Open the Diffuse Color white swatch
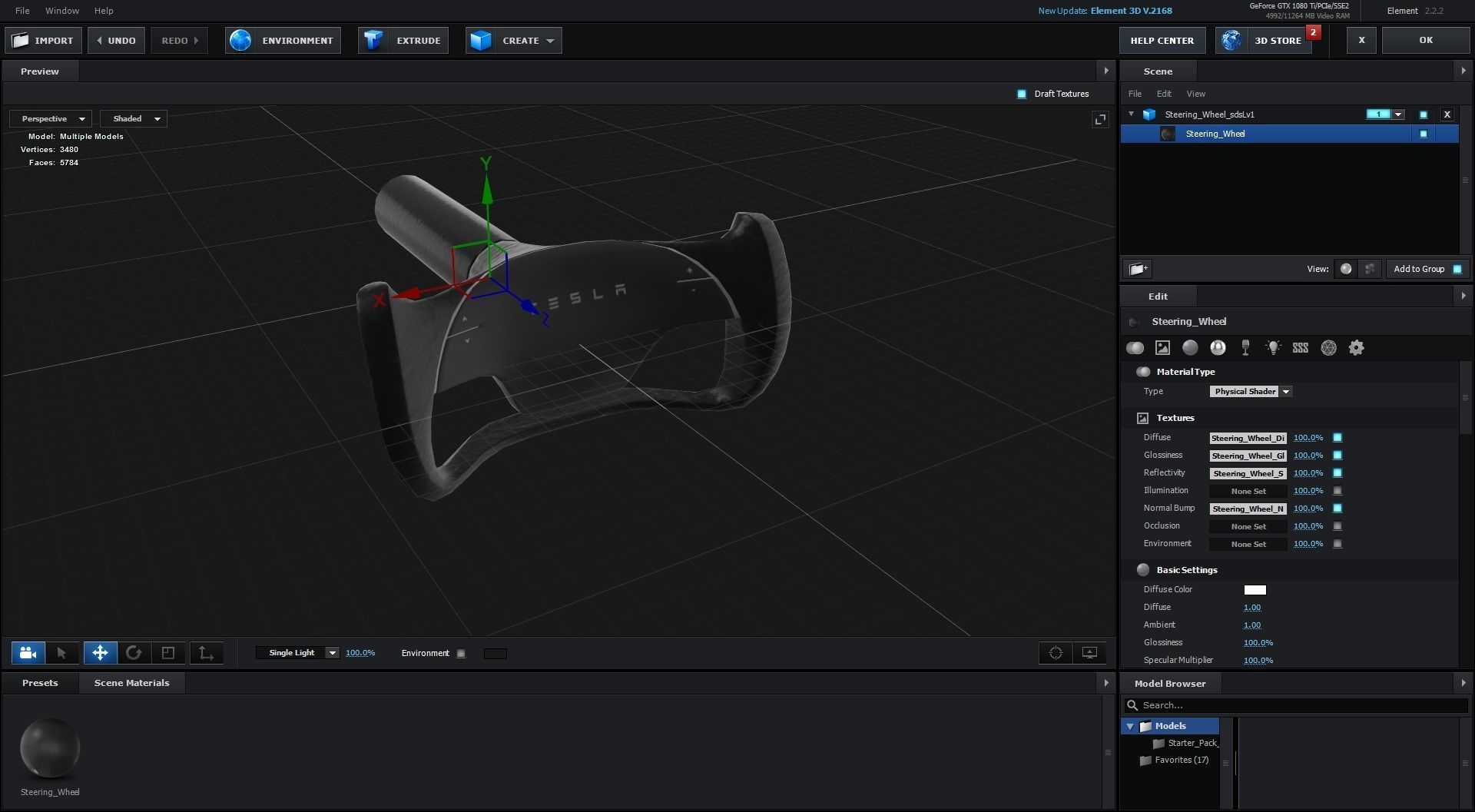 1255,590
